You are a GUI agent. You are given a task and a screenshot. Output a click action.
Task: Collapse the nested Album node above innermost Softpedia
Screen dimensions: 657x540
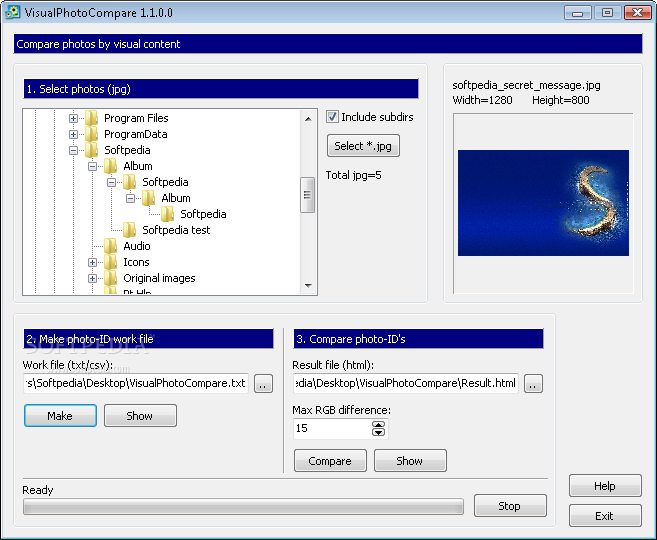click(x=130, y=198)
